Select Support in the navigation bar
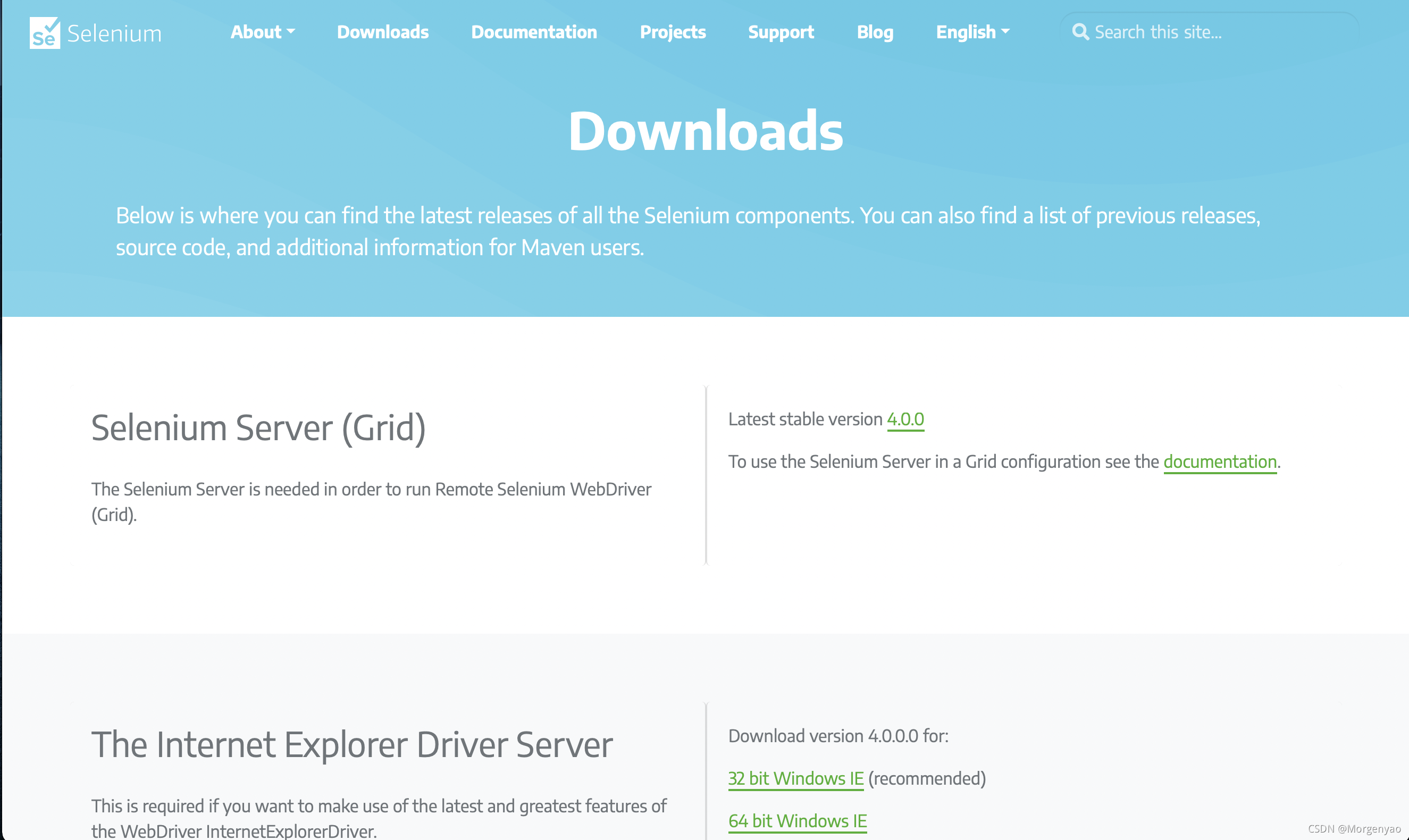This screenshot has width=1409, height=840. 781,32
